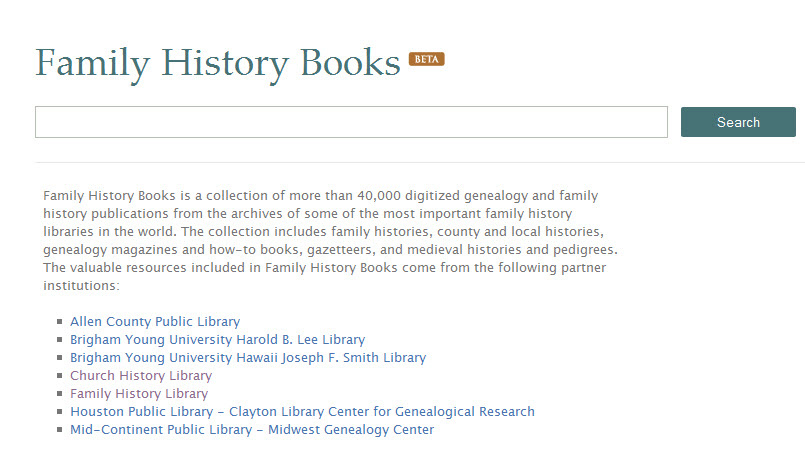Open the Allen County Public Library link
805x468 pixels.
point(155,322)
